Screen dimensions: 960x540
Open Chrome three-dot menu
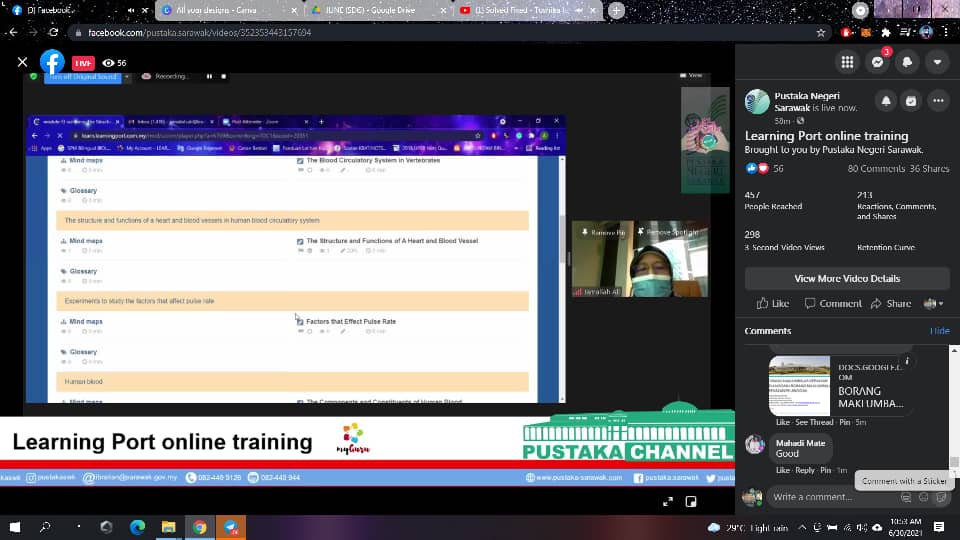tap(946, 32)
